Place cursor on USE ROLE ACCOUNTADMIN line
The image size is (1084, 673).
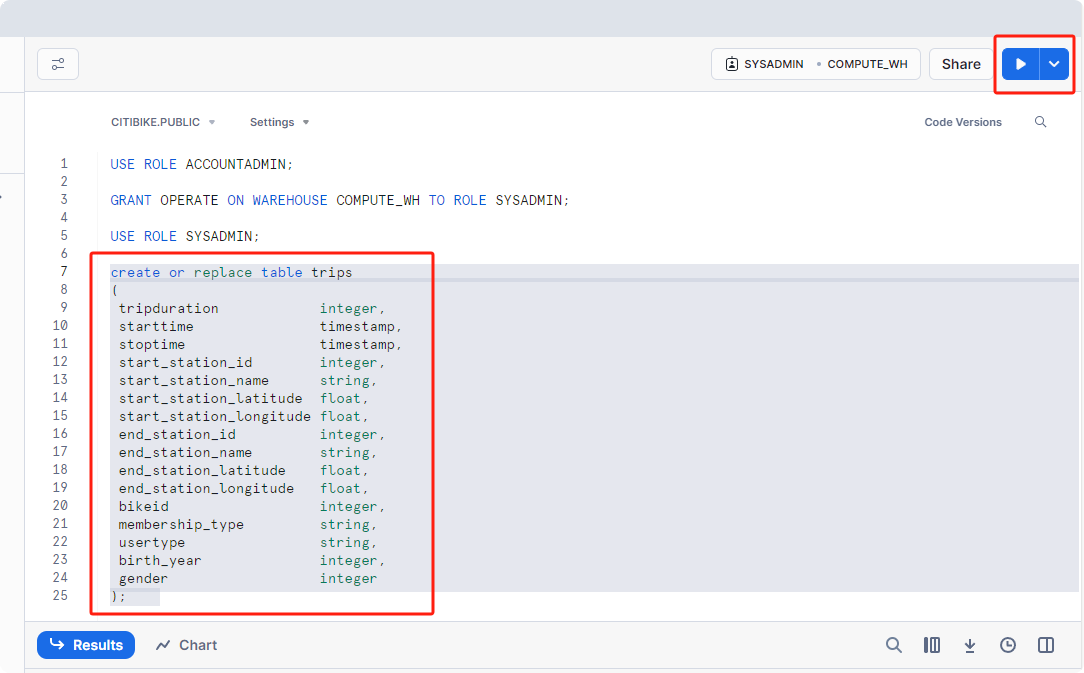pyautogui.click(x=201, y=164)
